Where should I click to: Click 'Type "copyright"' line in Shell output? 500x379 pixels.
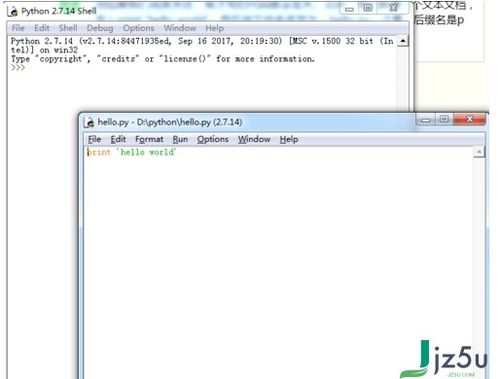(x=163, y=59)
